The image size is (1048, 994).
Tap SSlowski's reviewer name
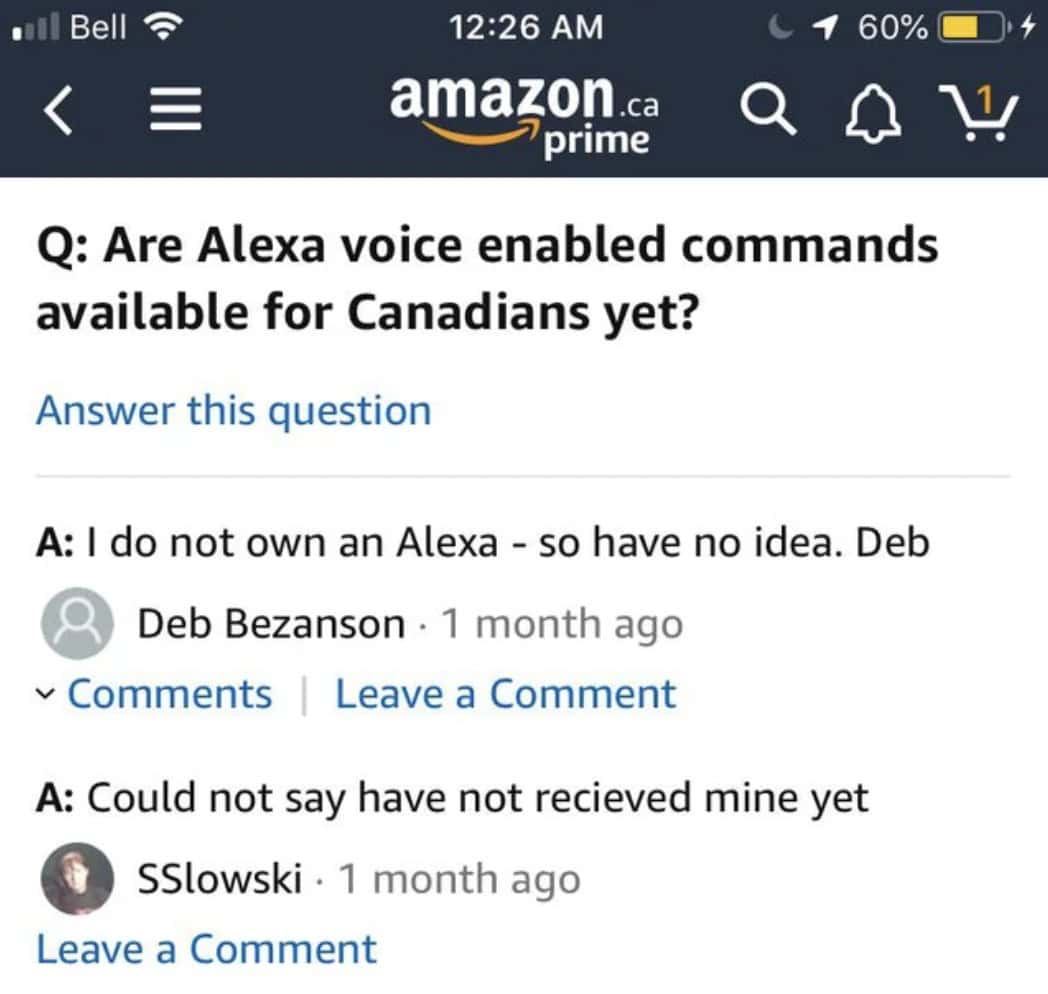[x=220, y=878]
